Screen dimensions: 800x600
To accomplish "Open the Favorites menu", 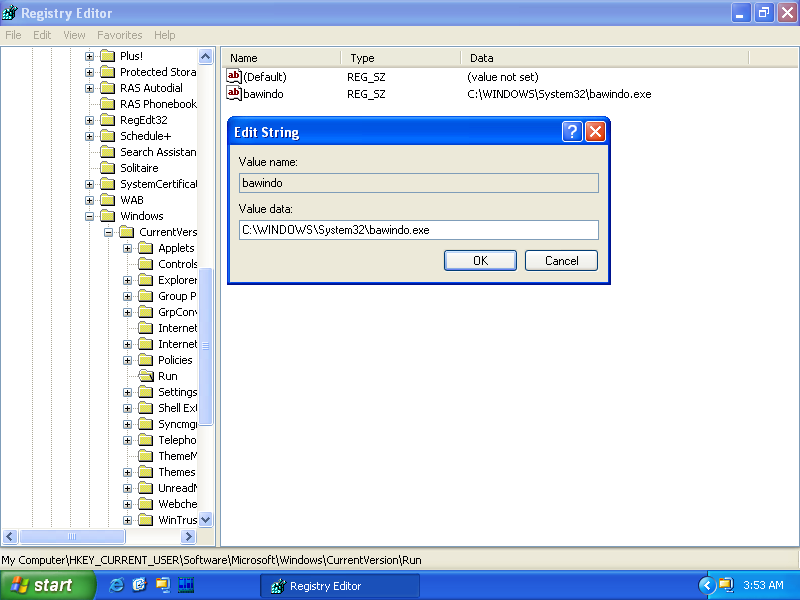I will pyautogui.click(x=119, y=35).
